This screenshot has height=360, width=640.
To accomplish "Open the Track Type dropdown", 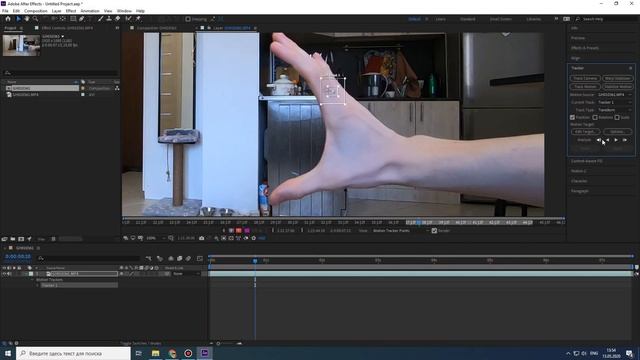I will (x=615, y=110).
